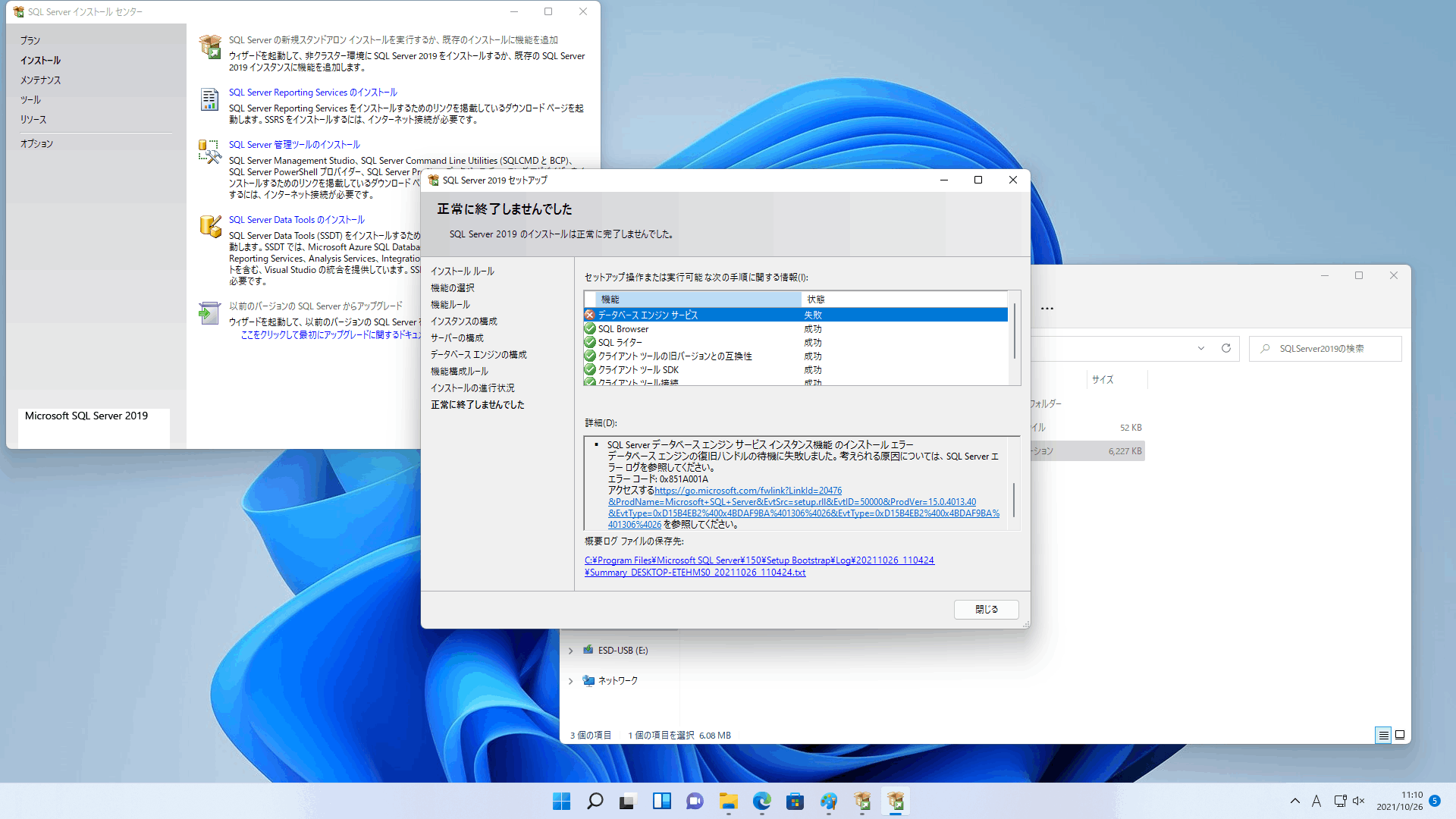This screenshot has height=819, width=1456.
Task: Switch Explorer to details view icon
Action: click(x=1383, y=735)
